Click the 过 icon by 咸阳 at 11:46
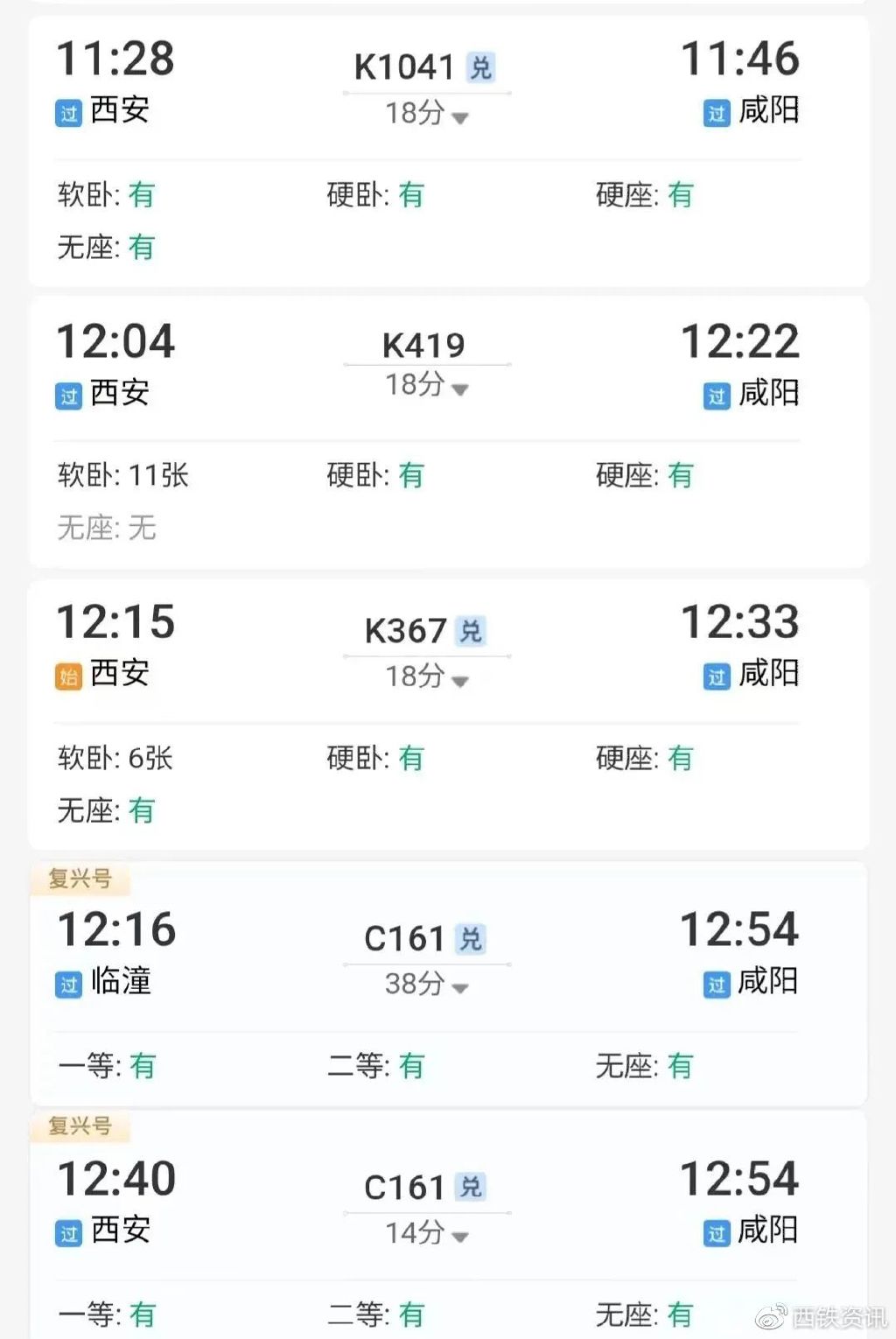896x1339 pixels. (x=717, y=113)
